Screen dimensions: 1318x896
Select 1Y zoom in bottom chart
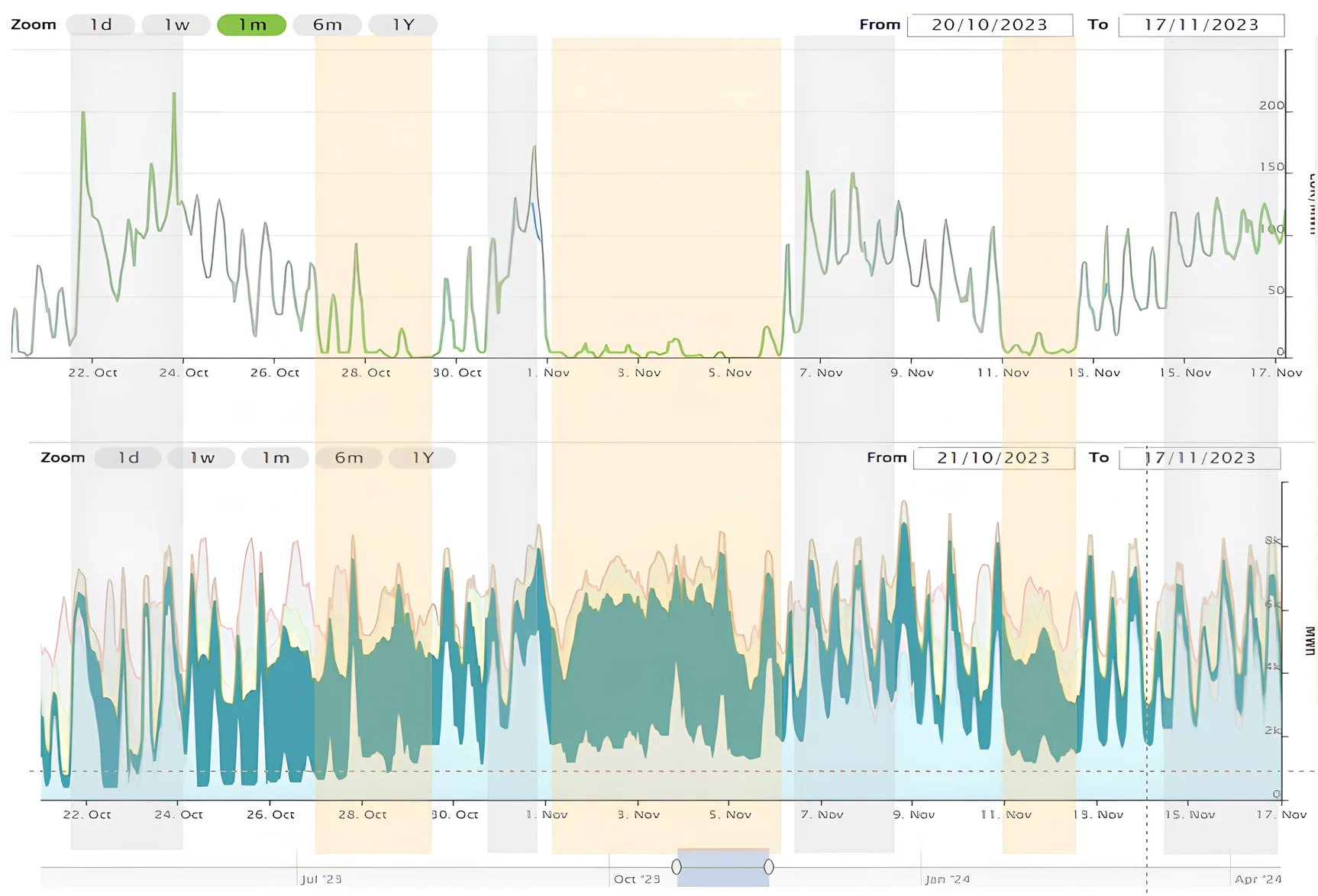[422, 458]
